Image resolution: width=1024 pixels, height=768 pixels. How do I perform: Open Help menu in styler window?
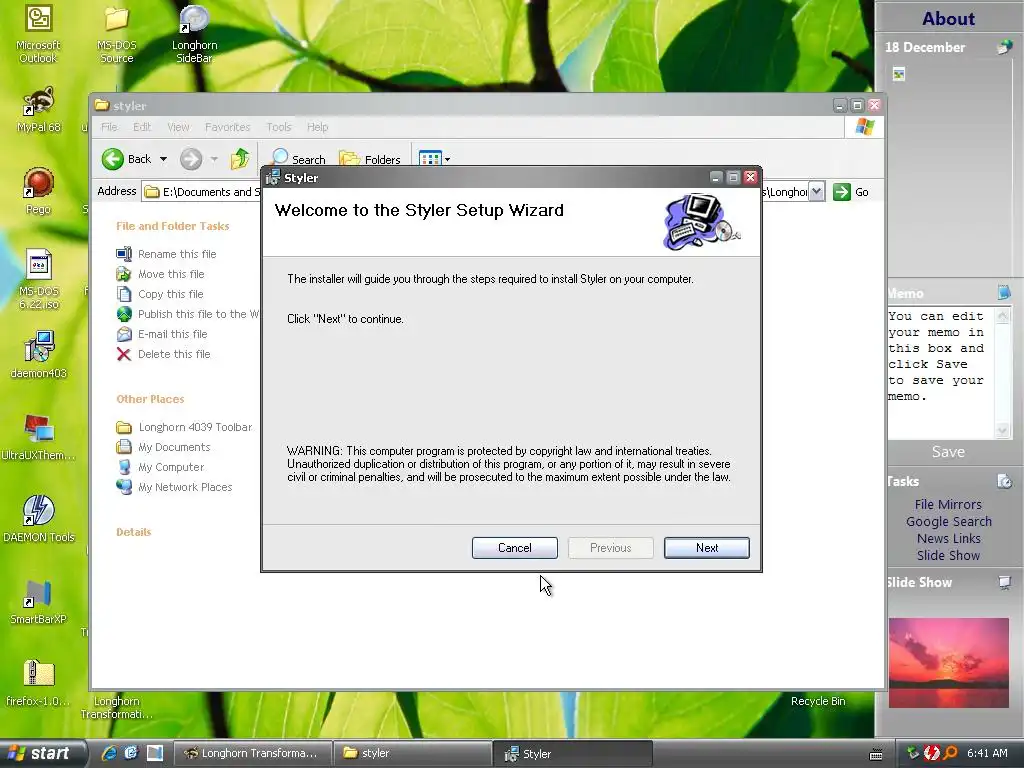pos(317,127)
